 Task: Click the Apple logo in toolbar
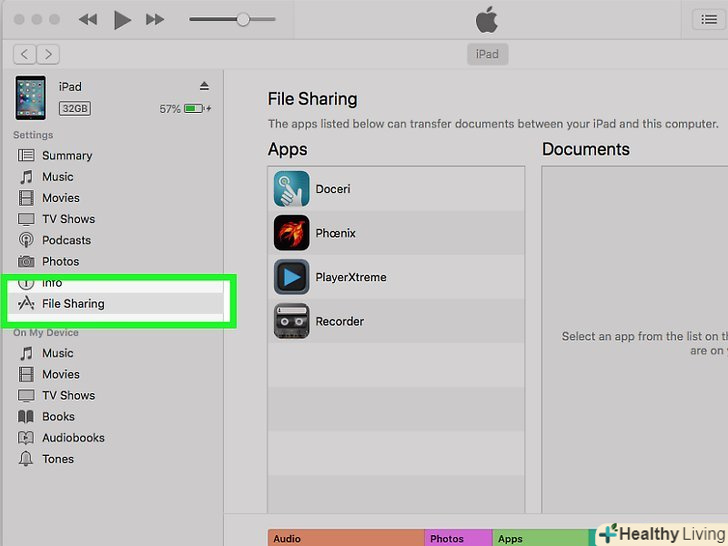point(487,20)
